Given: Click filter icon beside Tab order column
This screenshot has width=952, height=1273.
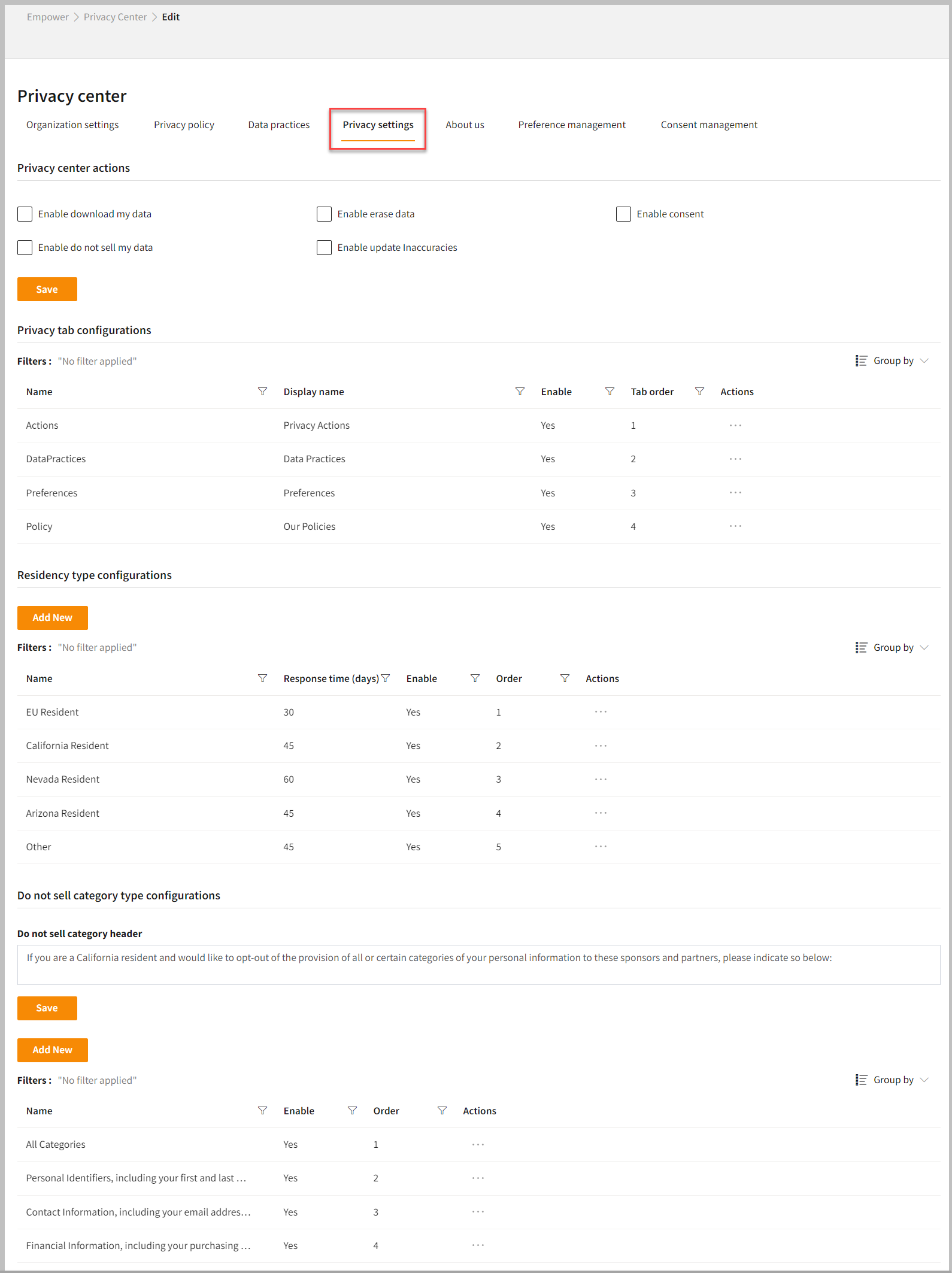Looking at the screenshot, I should point(699,392).
